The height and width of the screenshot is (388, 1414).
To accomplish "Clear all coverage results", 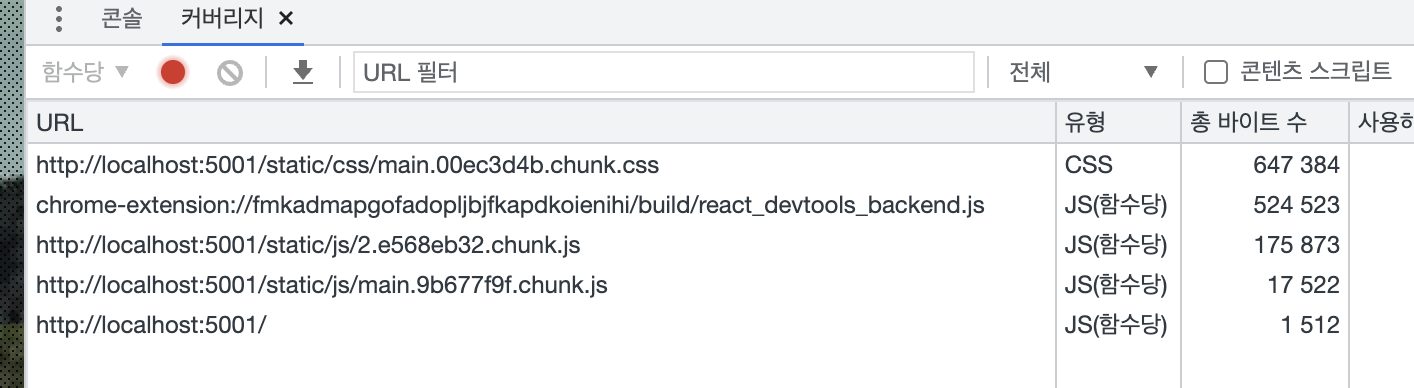I will point(230,72).
